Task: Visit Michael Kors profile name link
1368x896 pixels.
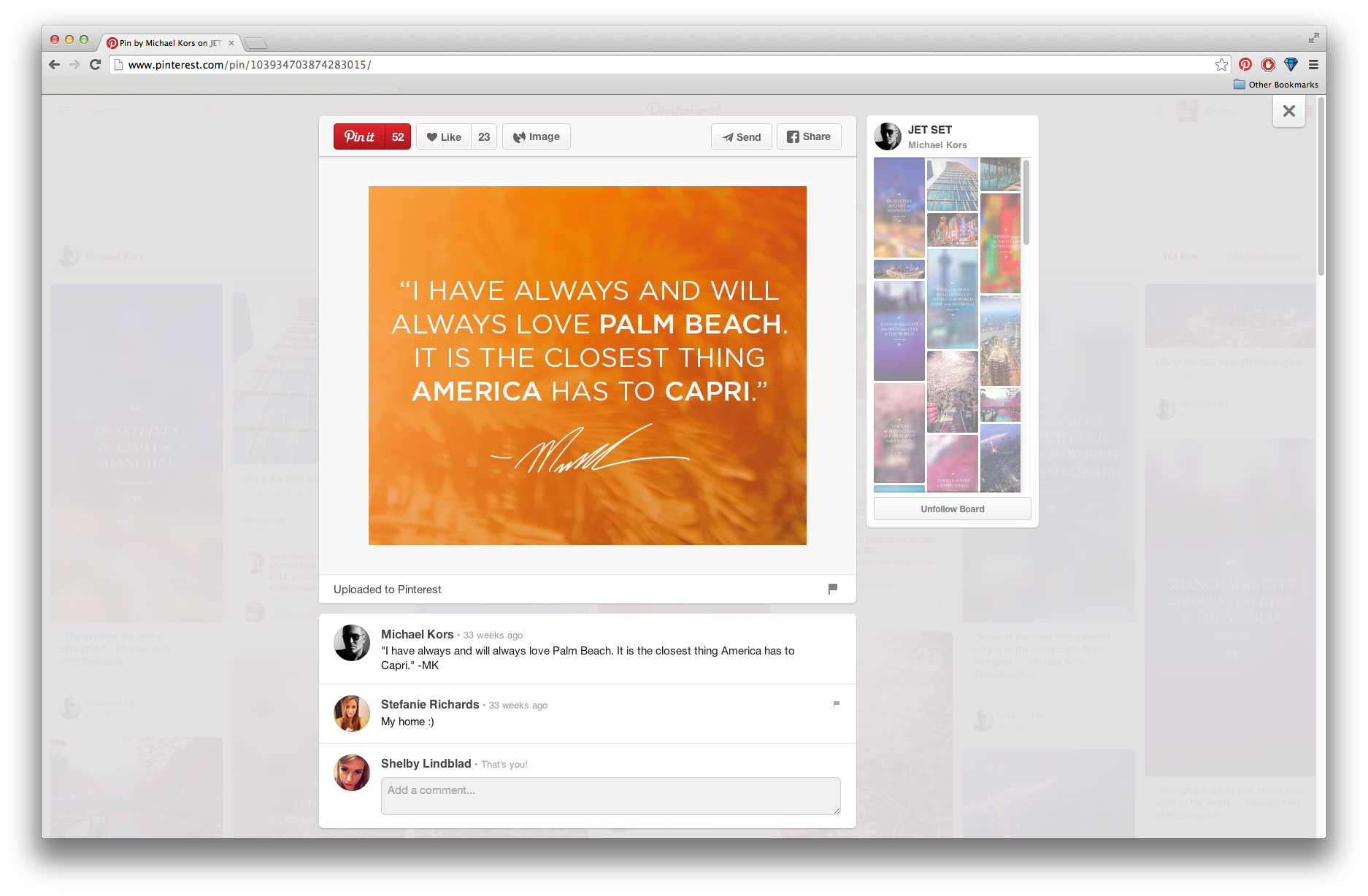Action: (x=417, y=634)
